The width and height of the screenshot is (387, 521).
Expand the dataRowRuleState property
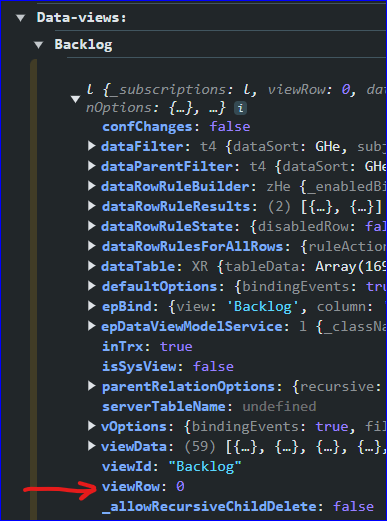point(92,226)
